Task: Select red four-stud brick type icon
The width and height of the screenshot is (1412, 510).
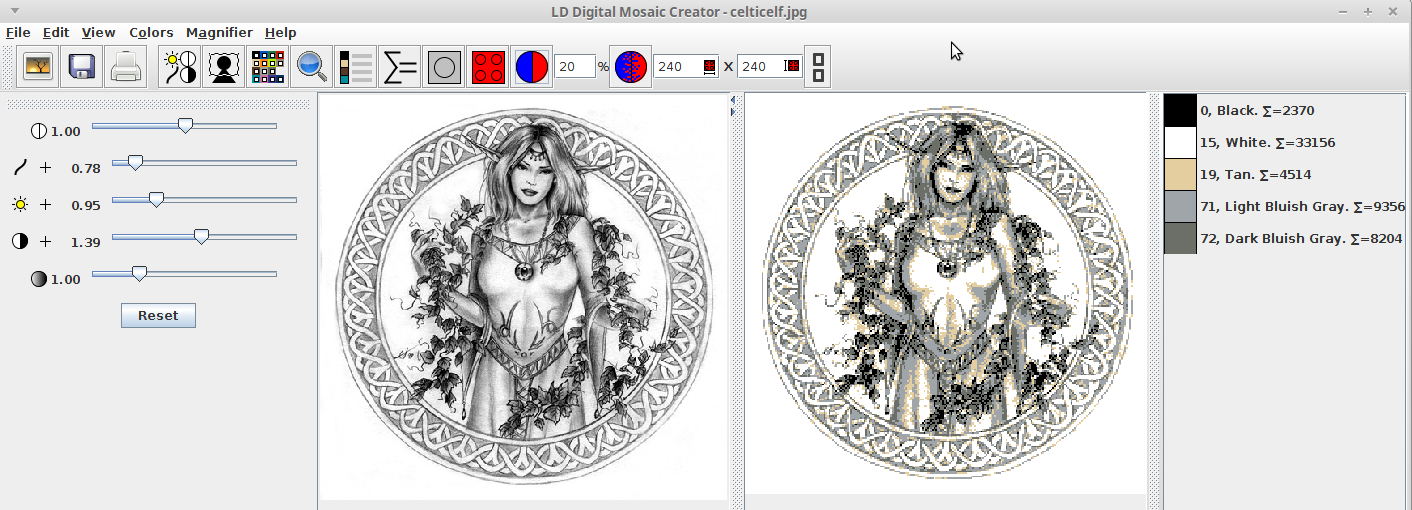Action: click(487, 67)
